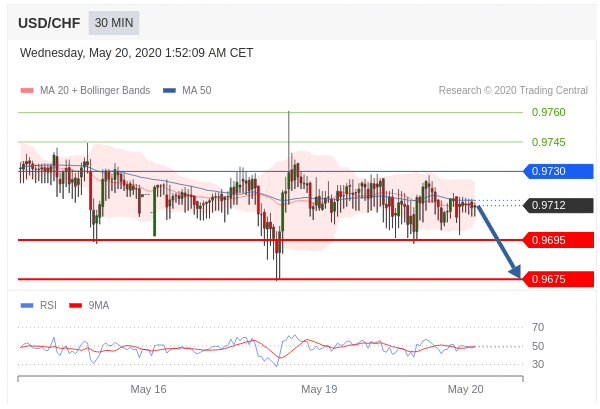The image size is (600, 409).
Task: Click the blue 0.9730 pivot price tag
Action: pos(558,171)
